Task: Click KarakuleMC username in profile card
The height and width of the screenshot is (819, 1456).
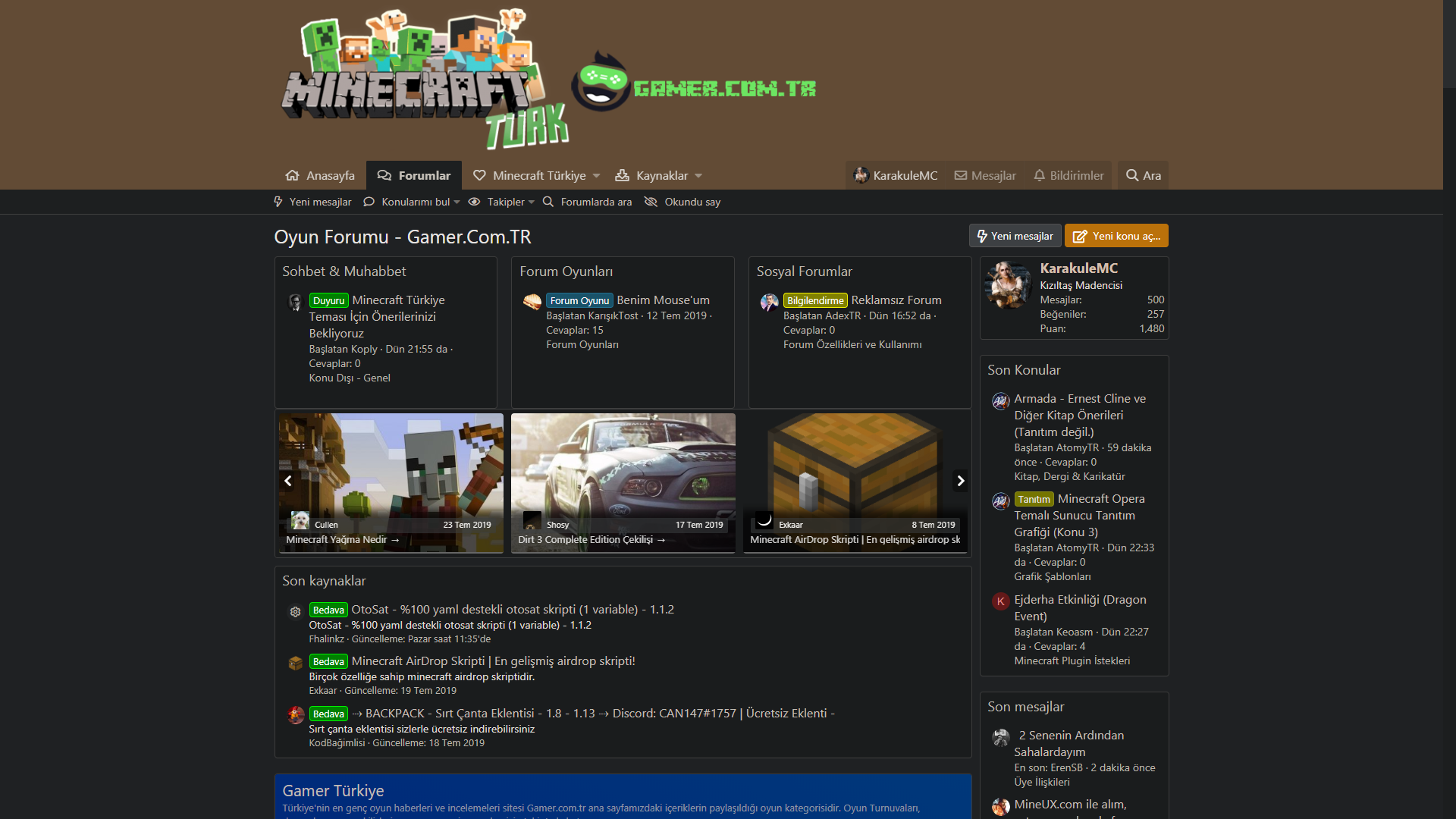Action: (1078, 268)
